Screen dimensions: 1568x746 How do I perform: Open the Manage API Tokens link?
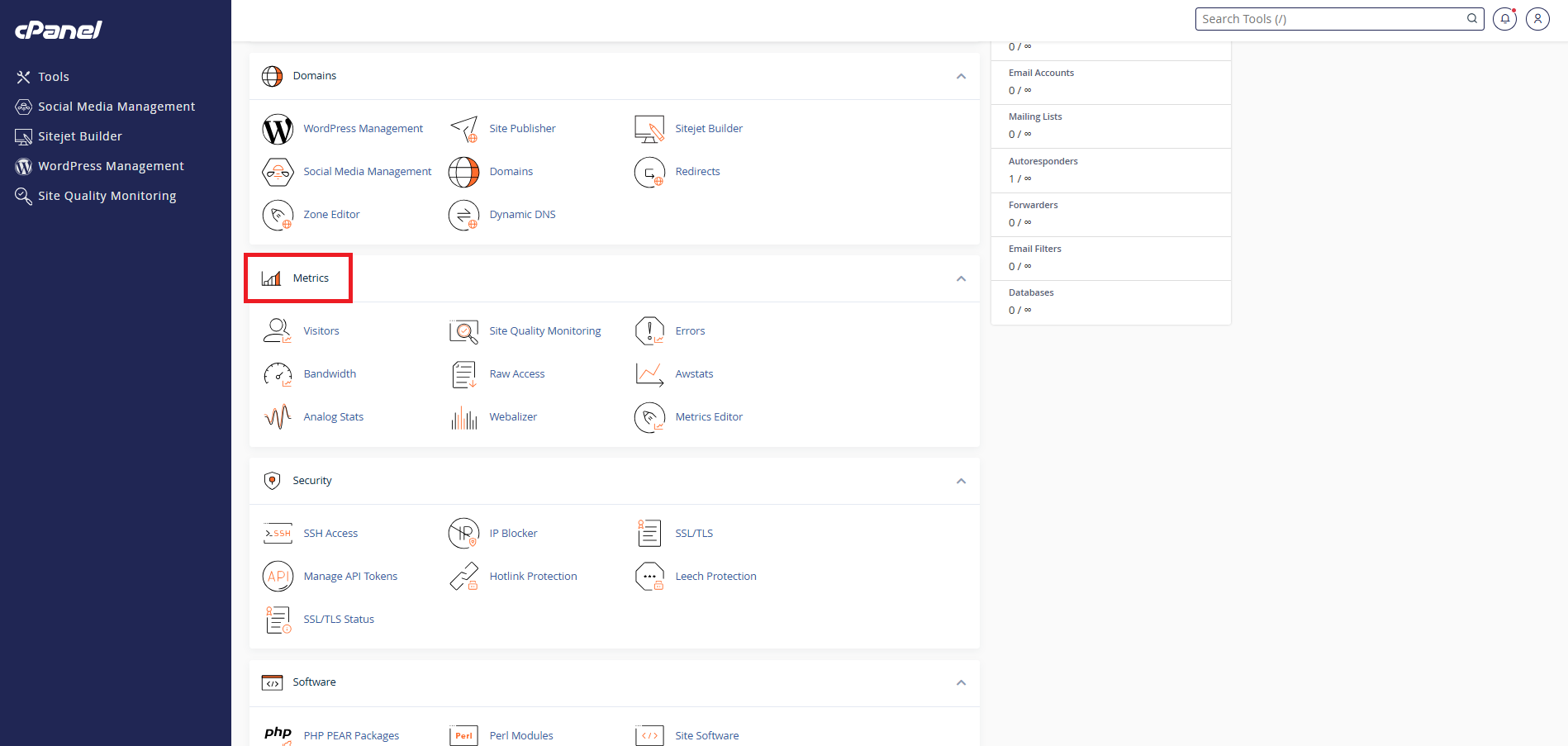(350, 577)
